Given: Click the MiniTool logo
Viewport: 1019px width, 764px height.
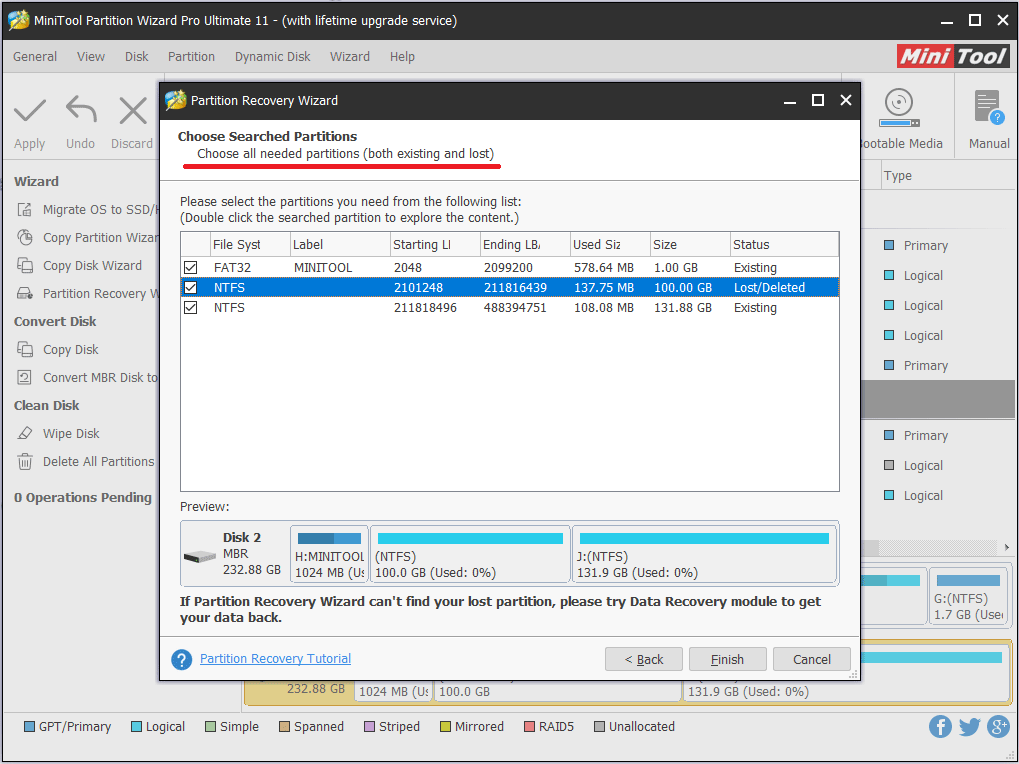Looking at the screenshot, I should point(954,56).
